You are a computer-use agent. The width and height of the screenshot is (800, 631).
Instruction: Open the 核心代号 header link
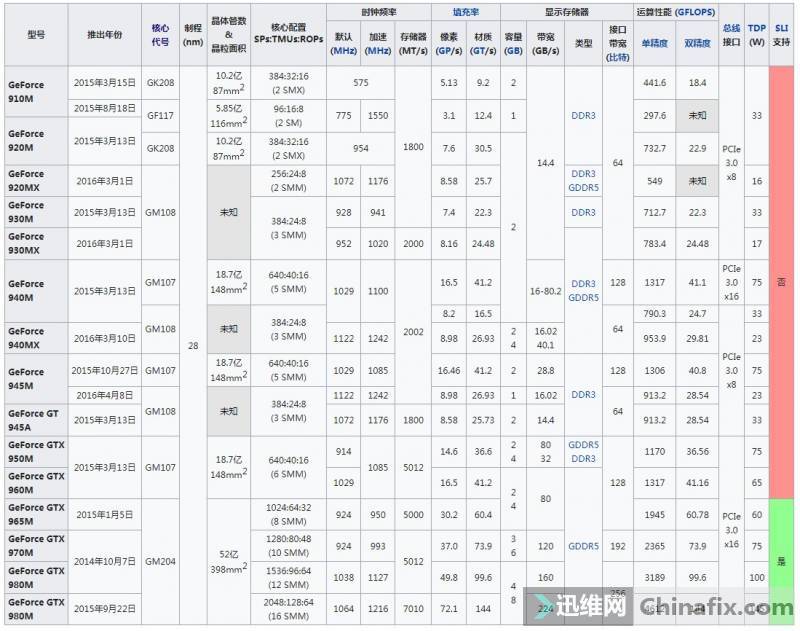(160, 35)
